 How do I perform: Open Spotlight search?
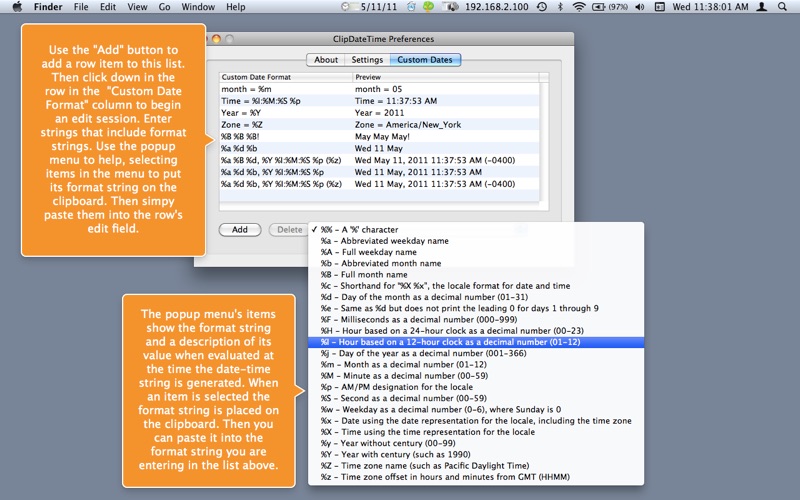(782, 7)
